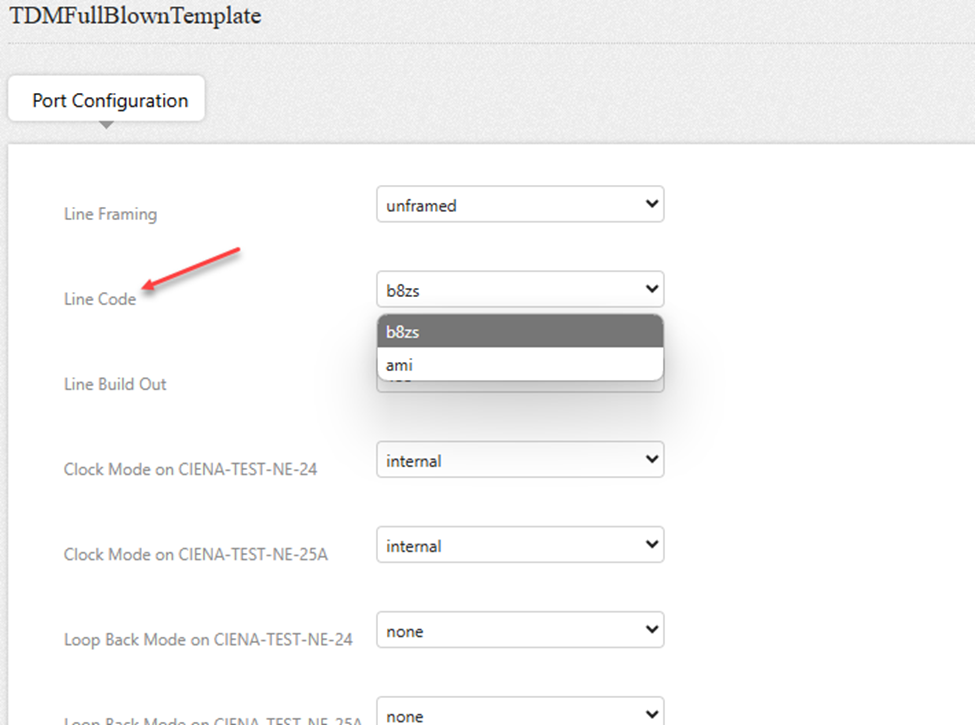975x725 pixels.
Task: Open Loop Back Mode dropdown for CIENA-TEST-NE-24
Action: coord(520,630)
